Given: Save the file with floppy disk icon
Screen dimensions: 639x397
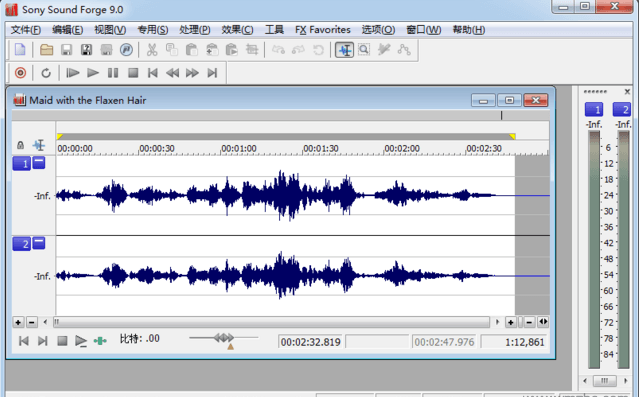Looking at the screenshot, I should (66, 50).
